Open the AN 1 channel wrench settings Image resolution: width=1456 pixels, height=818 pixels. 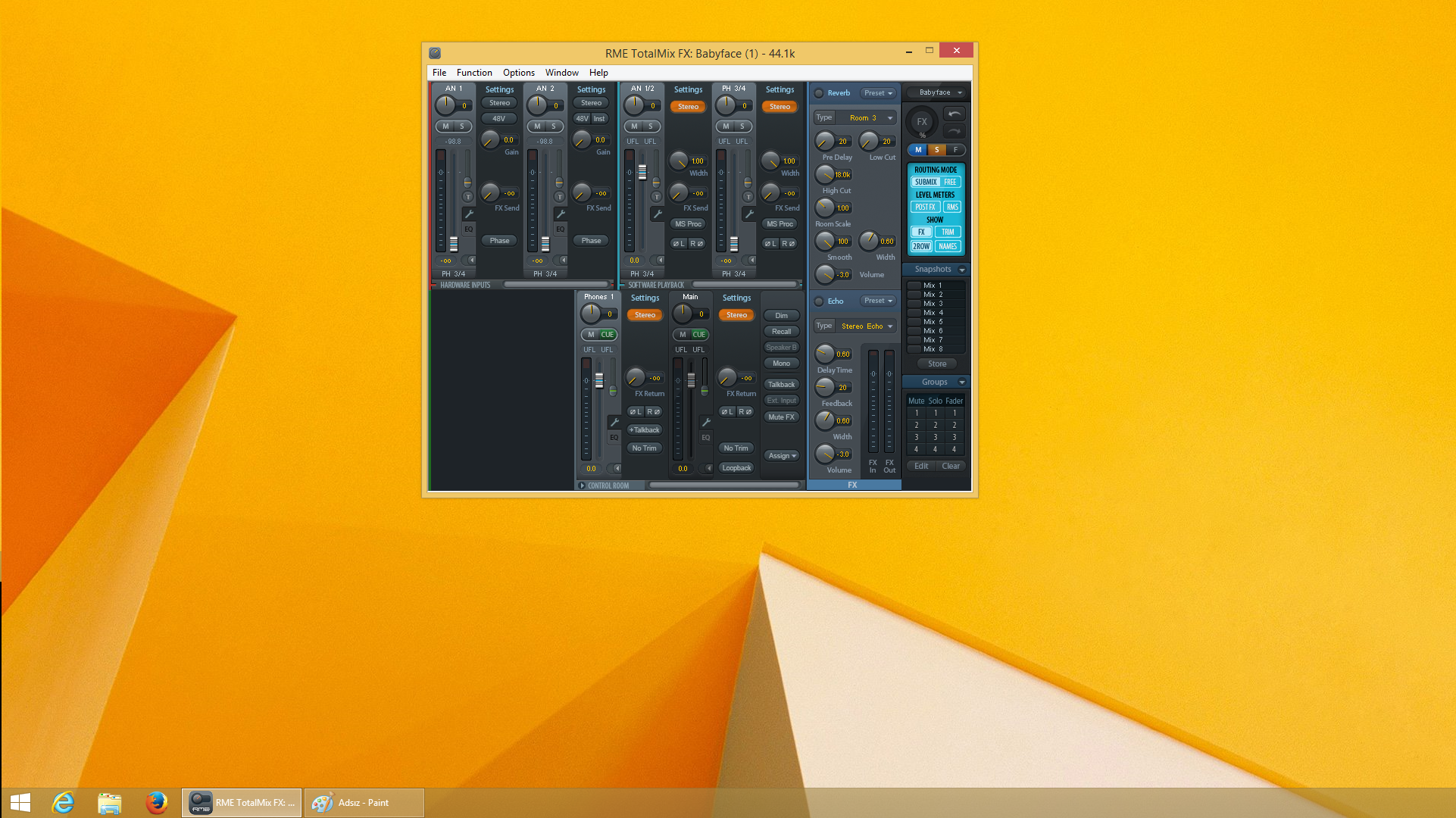pyautogui.click(x=469, y=214)
